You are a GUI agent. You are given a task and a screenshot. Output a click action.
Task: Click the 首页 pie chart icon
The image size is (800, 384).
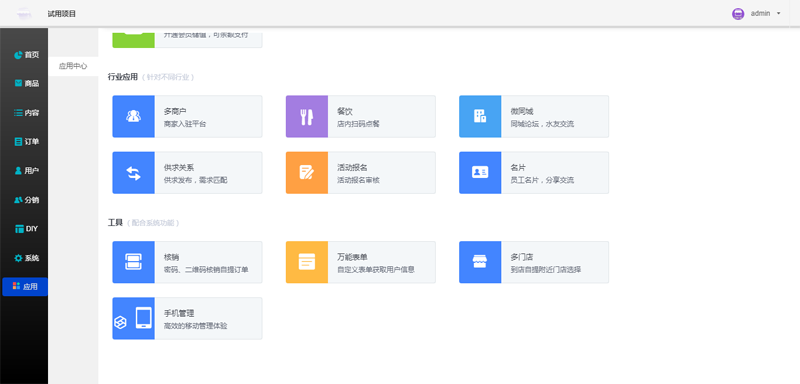pyautogui.click(x=18, y=55)
